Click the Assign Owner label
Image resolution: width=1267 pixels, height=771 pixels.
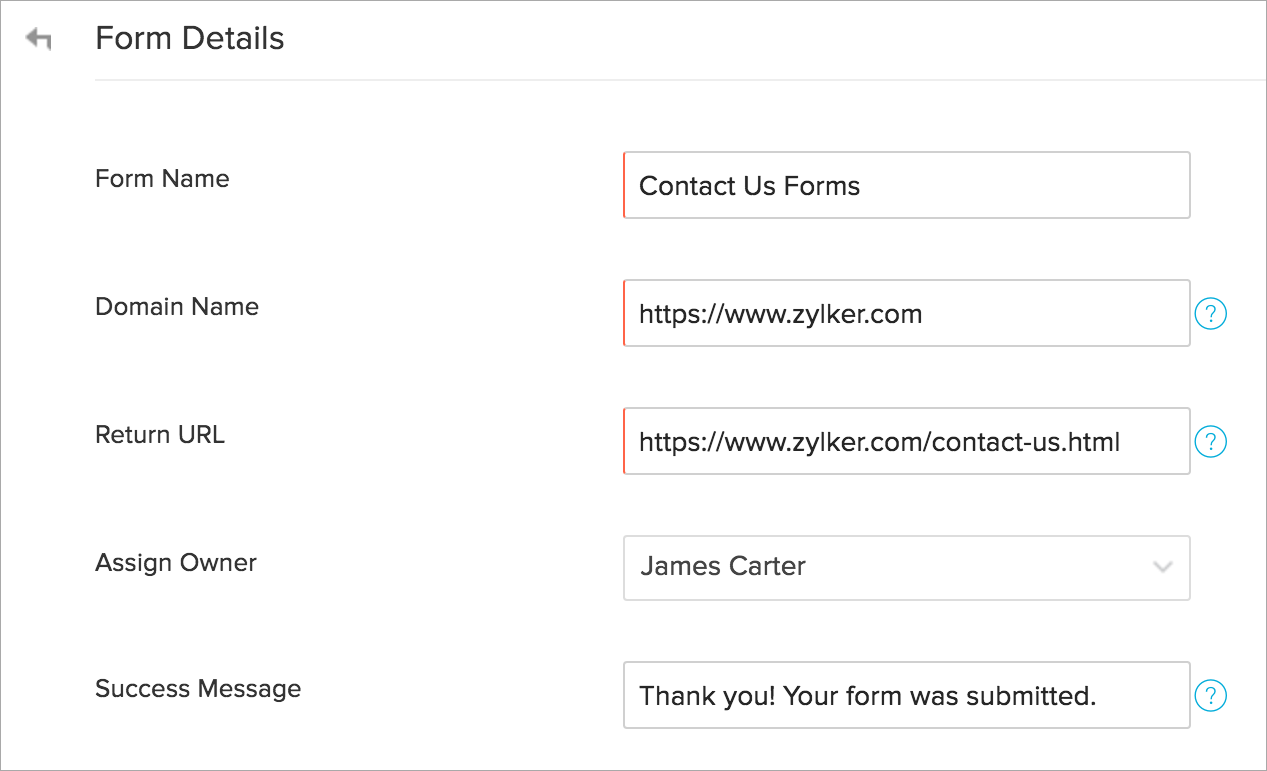point(176,563)
